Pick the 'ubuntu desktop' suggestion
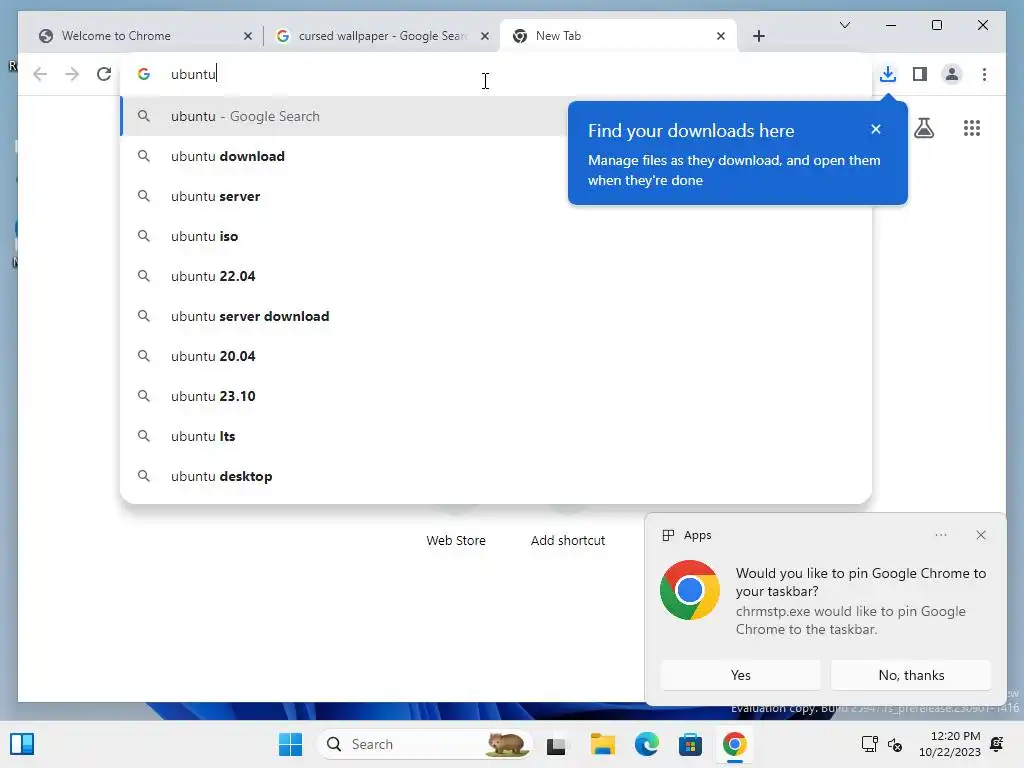1024x768 pixels. (496, 476)
